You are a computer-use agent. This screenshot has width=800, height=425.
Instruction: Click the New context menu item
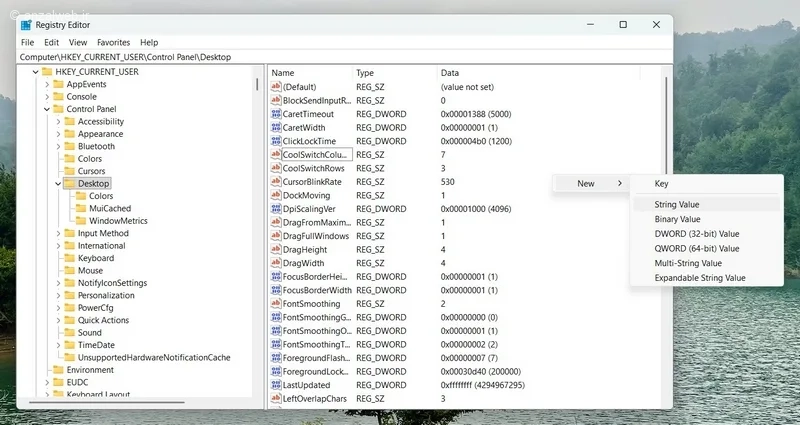(591, 184)
